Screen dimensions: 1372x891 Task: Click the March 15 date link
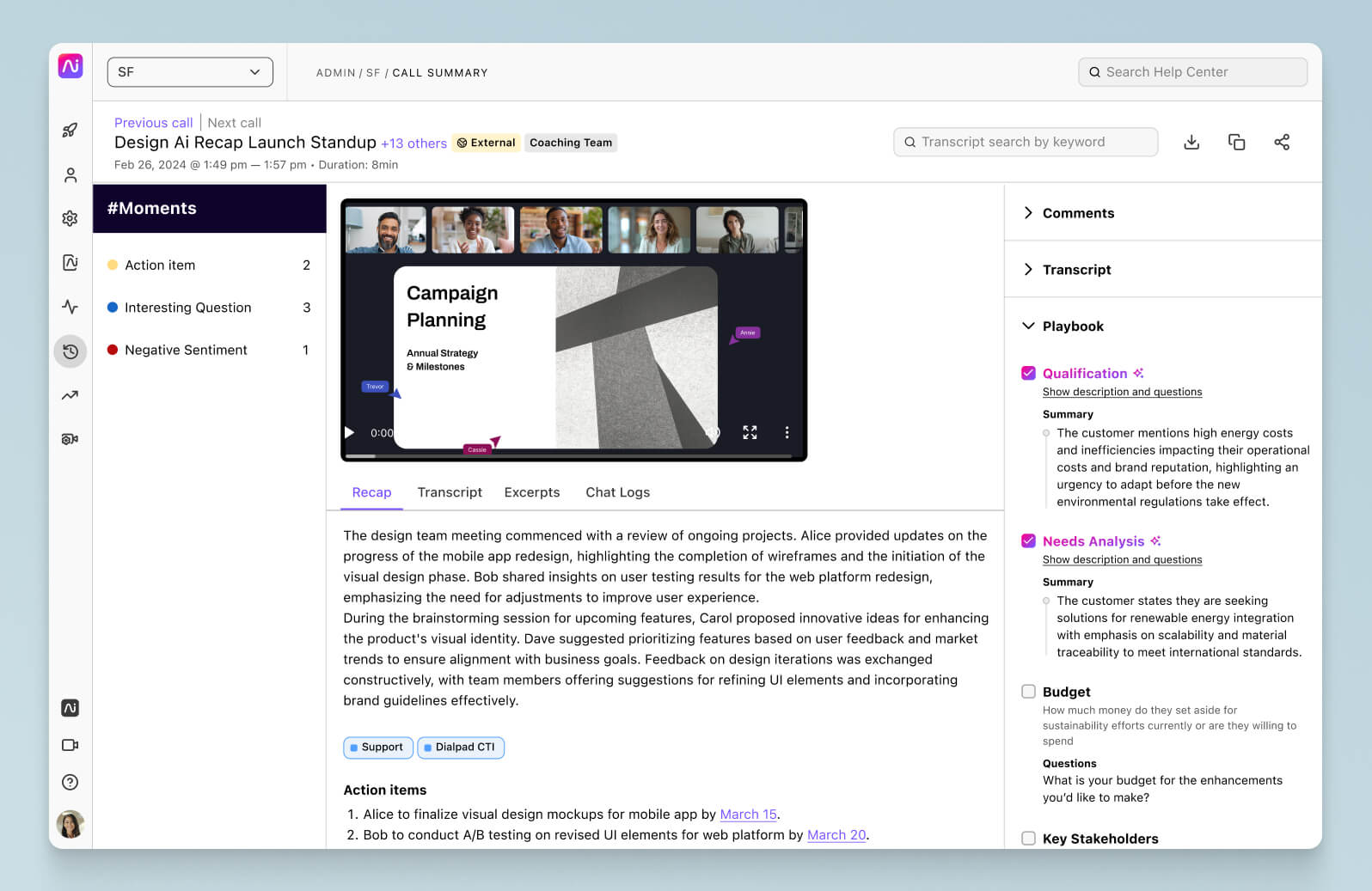pyautogui.click(x=748, y=815)
